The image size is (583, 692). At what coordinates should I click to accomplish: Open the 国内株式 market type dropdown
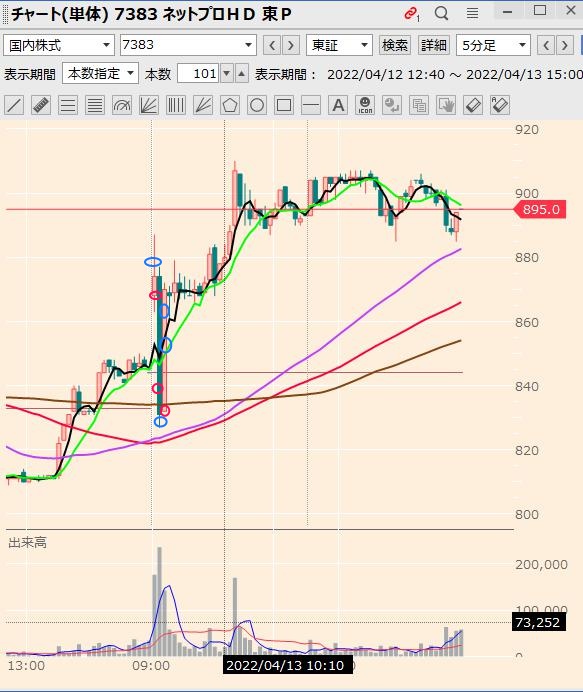59,45
